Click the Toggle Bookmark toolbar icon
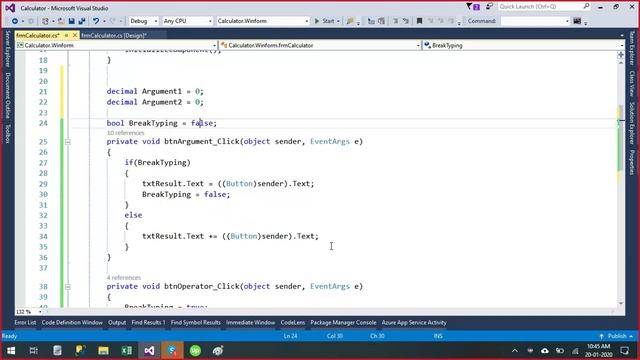Viewport: 640px width, 360px height. (419, 21)
